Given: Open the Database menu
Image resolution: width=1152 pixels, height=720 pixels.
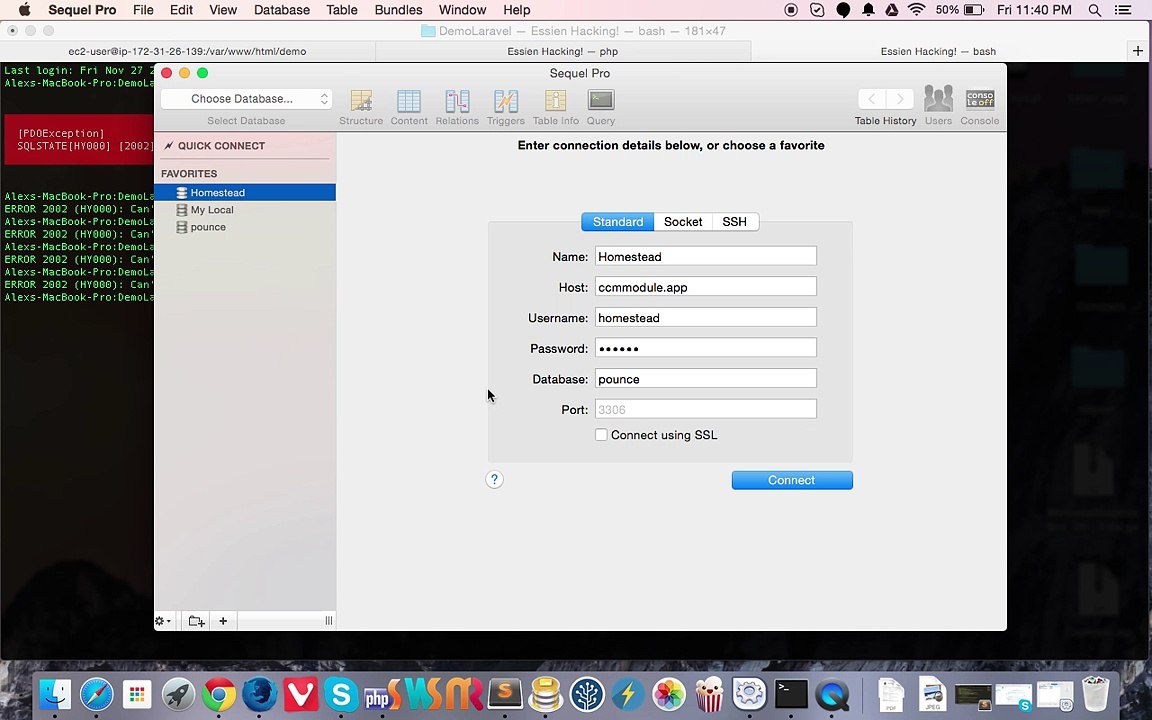Looking at the screenshot, I should (x=281, y=10).
